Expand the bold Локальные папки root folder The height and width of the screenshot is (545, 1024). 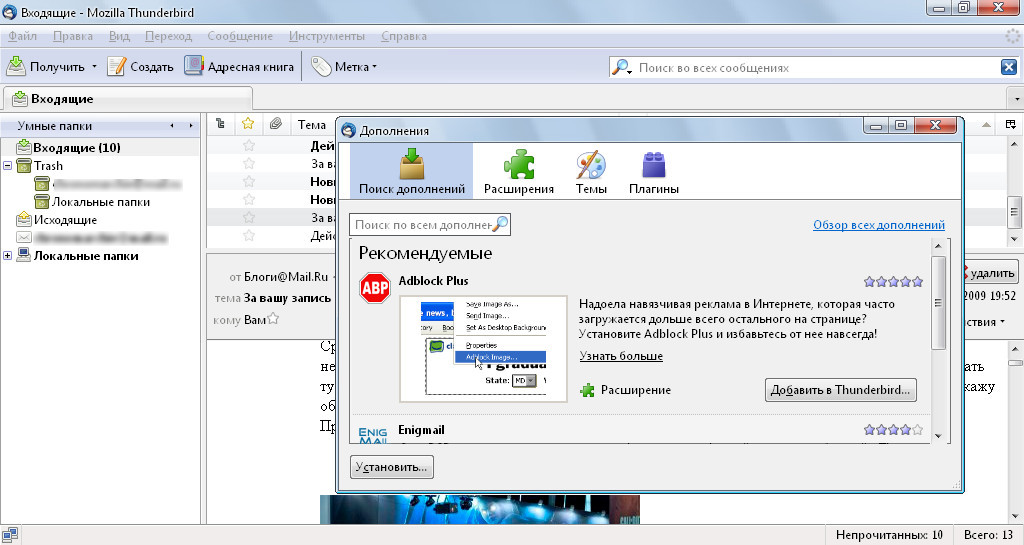pos(8,256)
